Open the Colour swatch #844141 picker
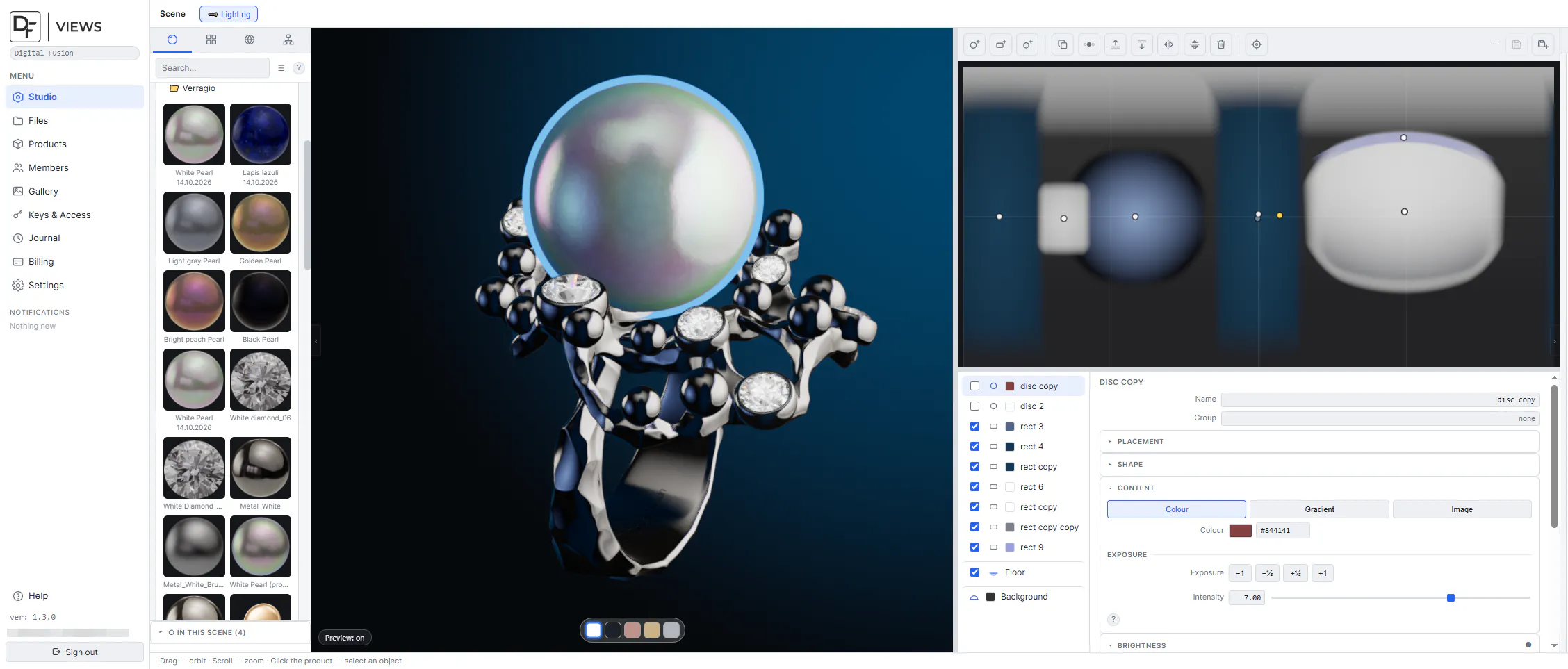The height and width of the screenshot is (669, 1568). (x=1240, y=531)
